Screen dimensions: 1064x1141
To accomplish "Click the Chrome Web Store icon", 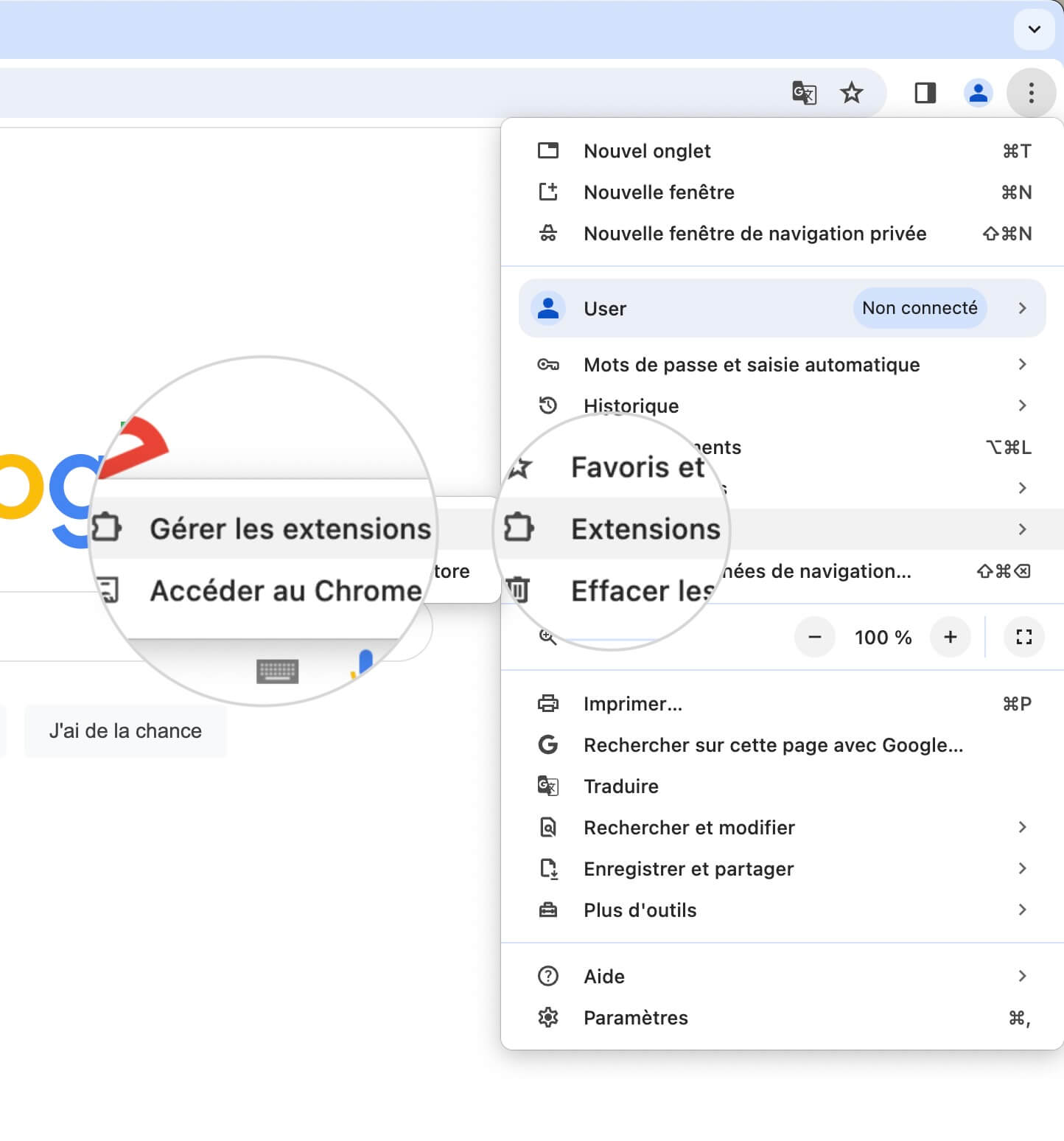I will pyautogui.click(x=108, y=590).
